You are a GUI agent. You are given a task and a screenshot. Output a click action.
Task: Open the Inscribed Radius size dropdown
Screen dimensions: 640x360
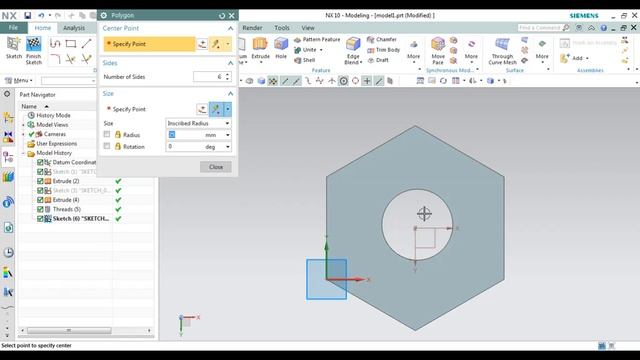(198, 123)
